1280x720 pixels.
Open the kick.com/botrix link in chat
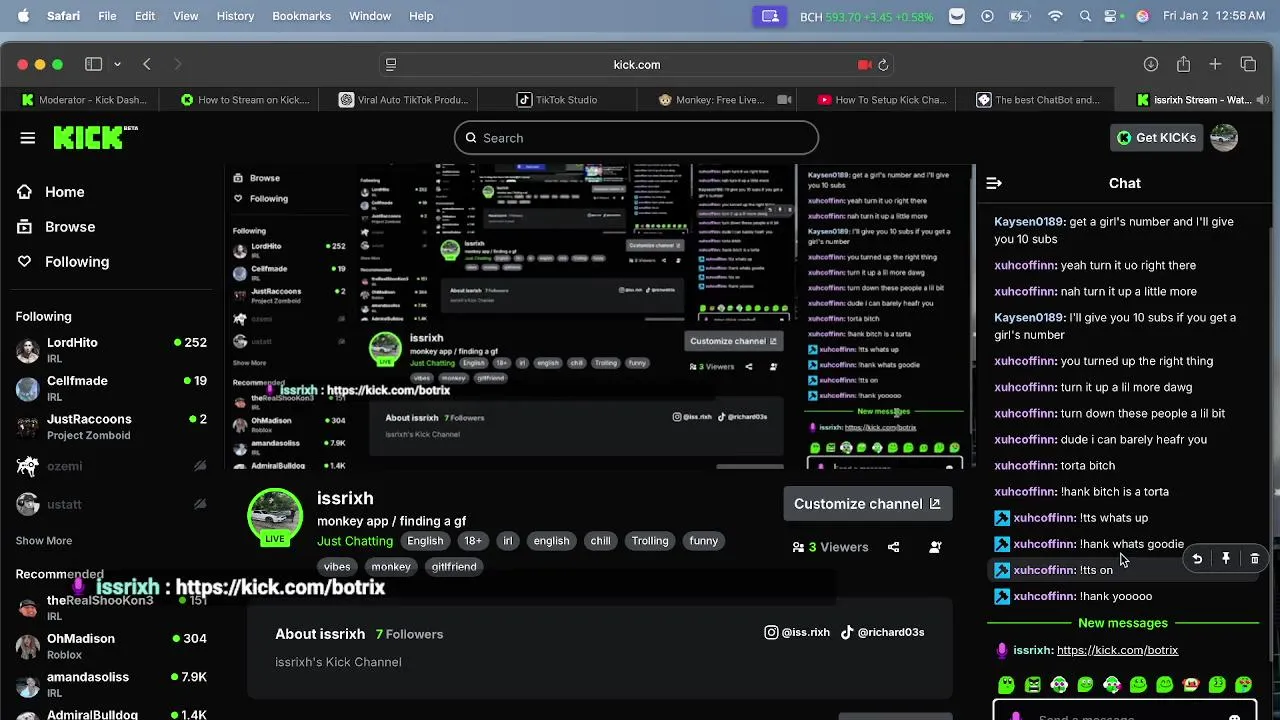[x=1117, y=650]
